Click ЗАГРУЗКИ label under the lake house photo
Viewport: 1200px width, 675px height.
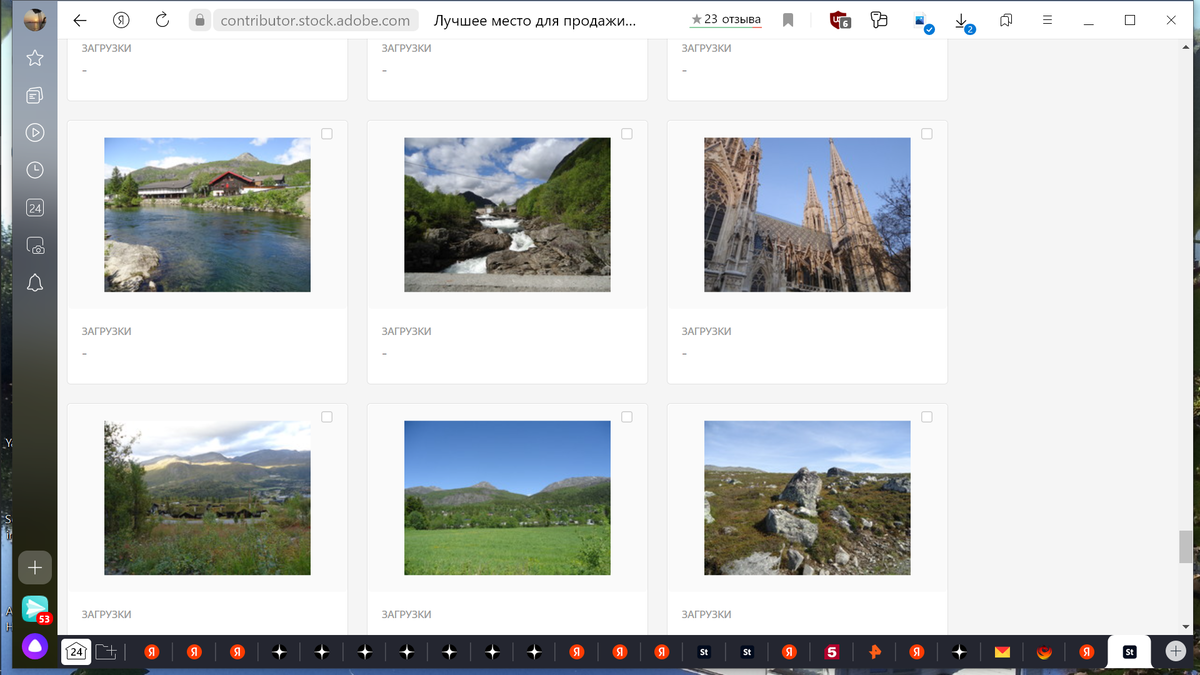106,331
